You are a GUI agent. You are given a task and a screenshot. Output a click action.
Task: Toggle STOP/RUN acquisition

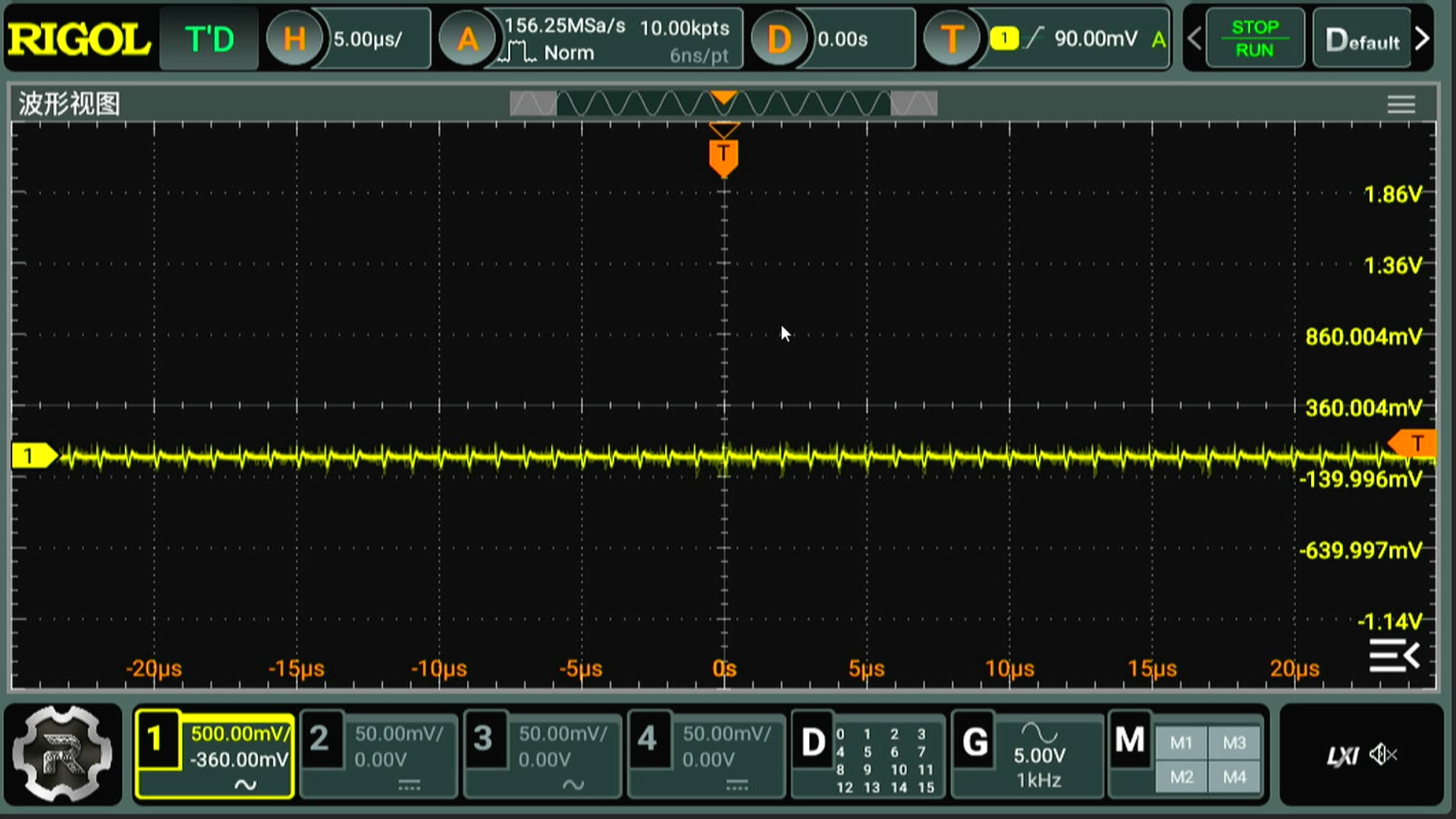click(1254, 39)
